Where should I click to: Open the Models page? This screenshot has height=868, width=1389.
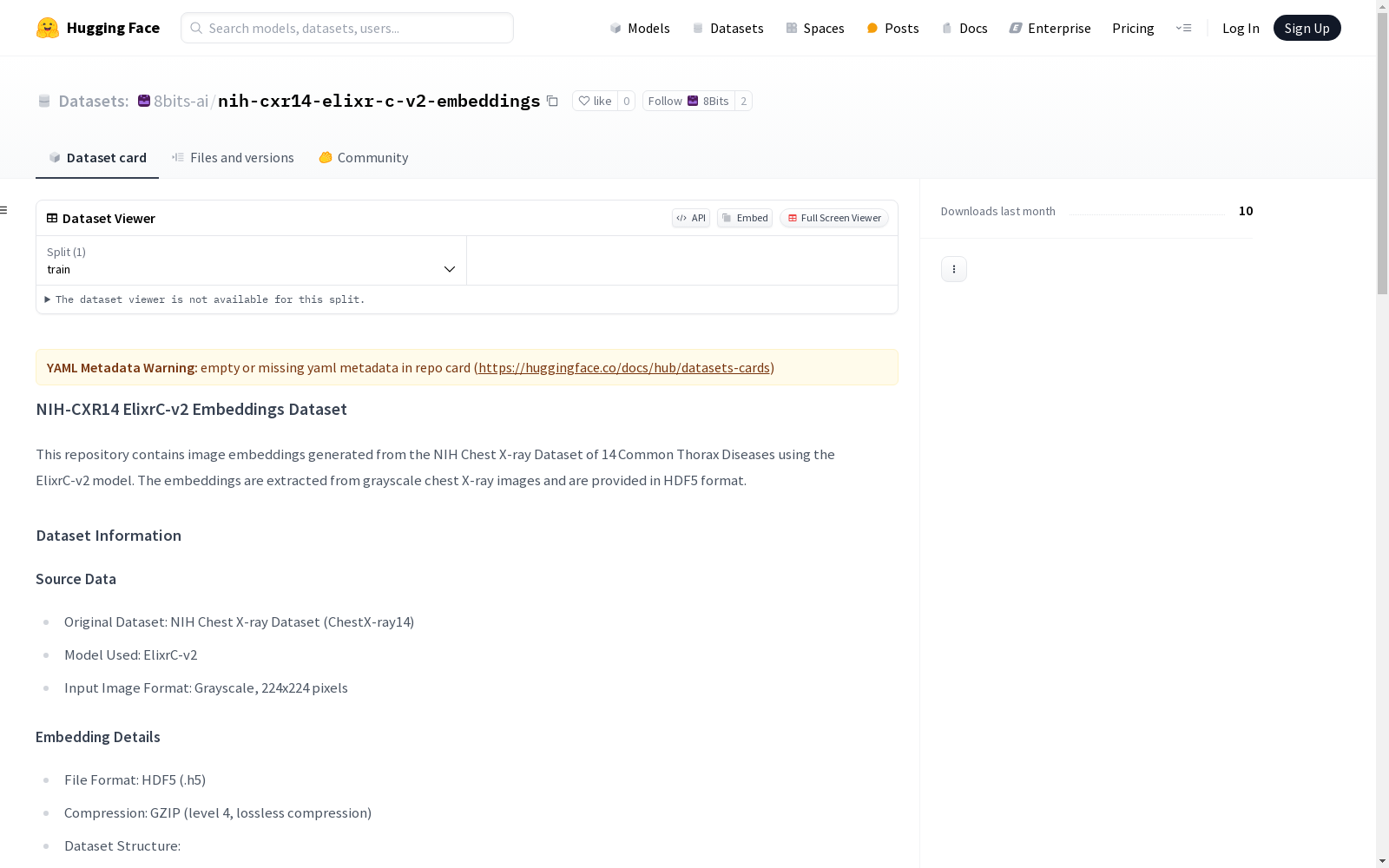tap(640, 28)
